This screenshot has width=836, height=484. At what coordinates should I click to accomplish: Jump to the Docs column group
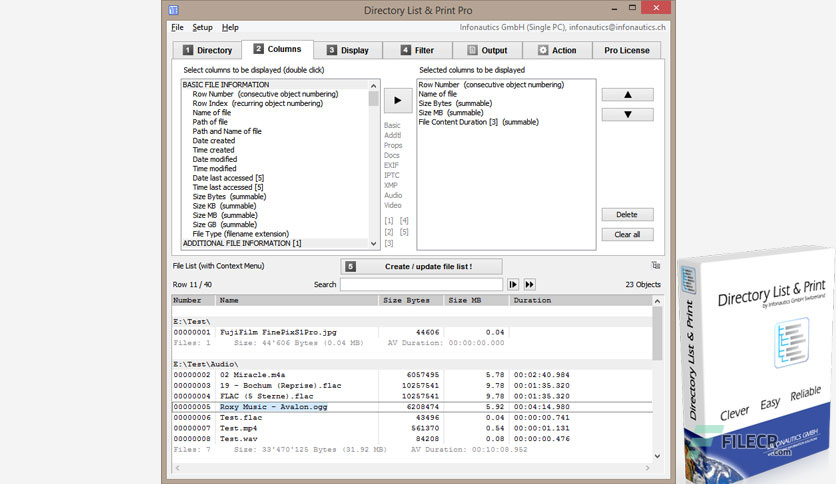[391, 155]
